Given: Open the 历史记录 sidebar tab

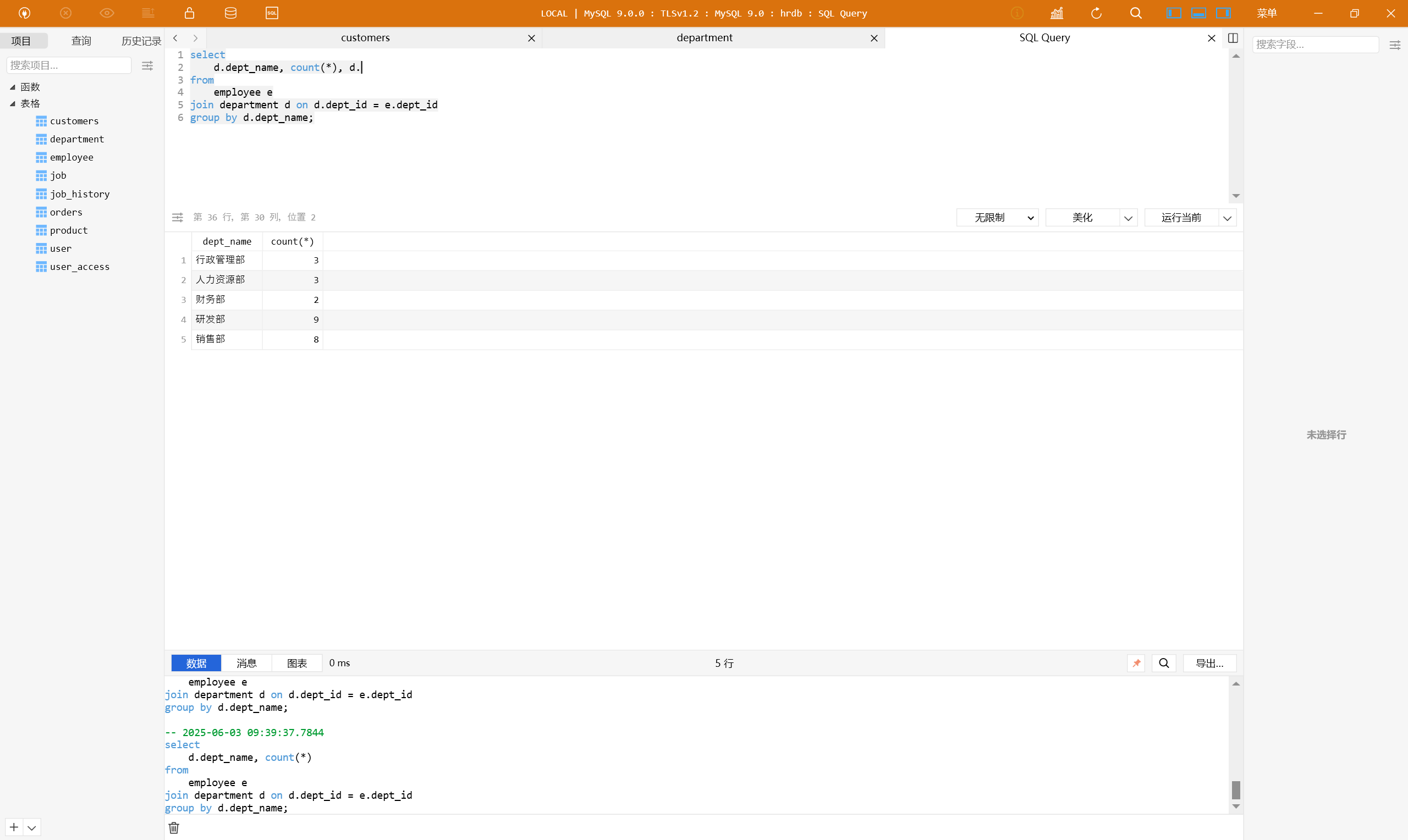Looking at the screenshot, I should (141, 41).
